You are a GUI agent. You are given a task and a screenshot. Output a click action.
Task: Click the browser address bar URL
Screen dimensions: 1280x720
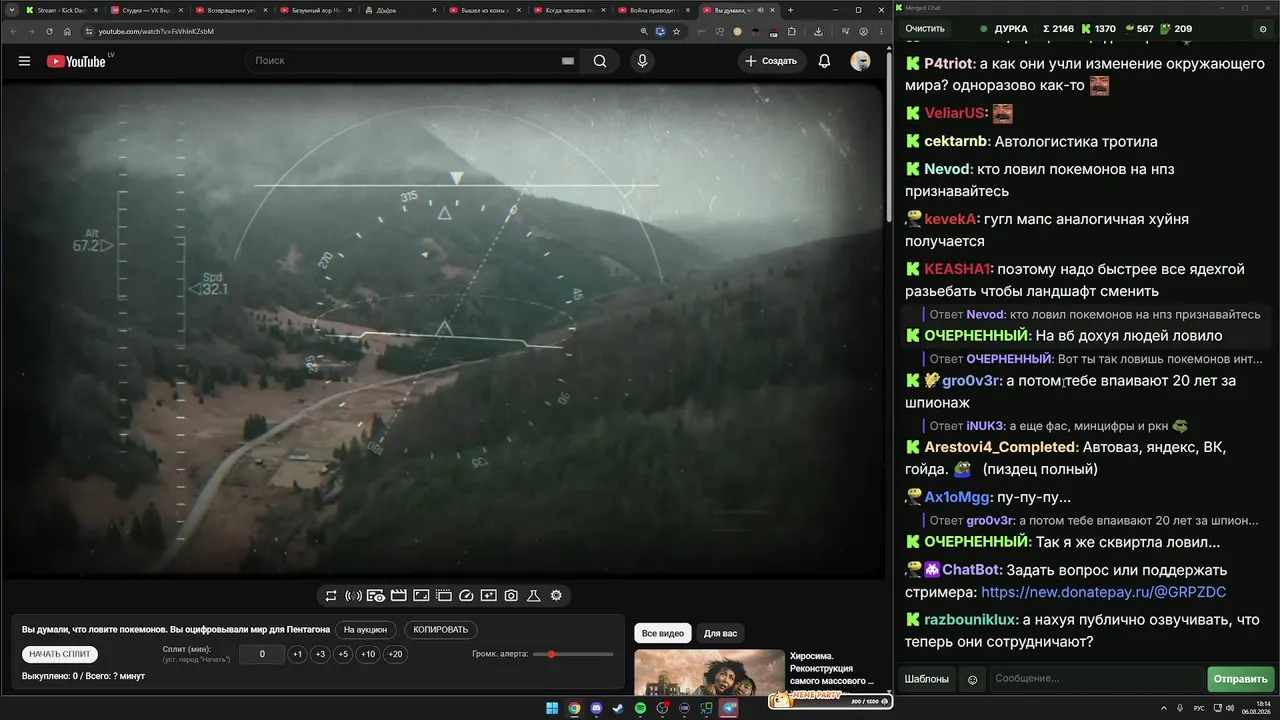tap(156, 31)
